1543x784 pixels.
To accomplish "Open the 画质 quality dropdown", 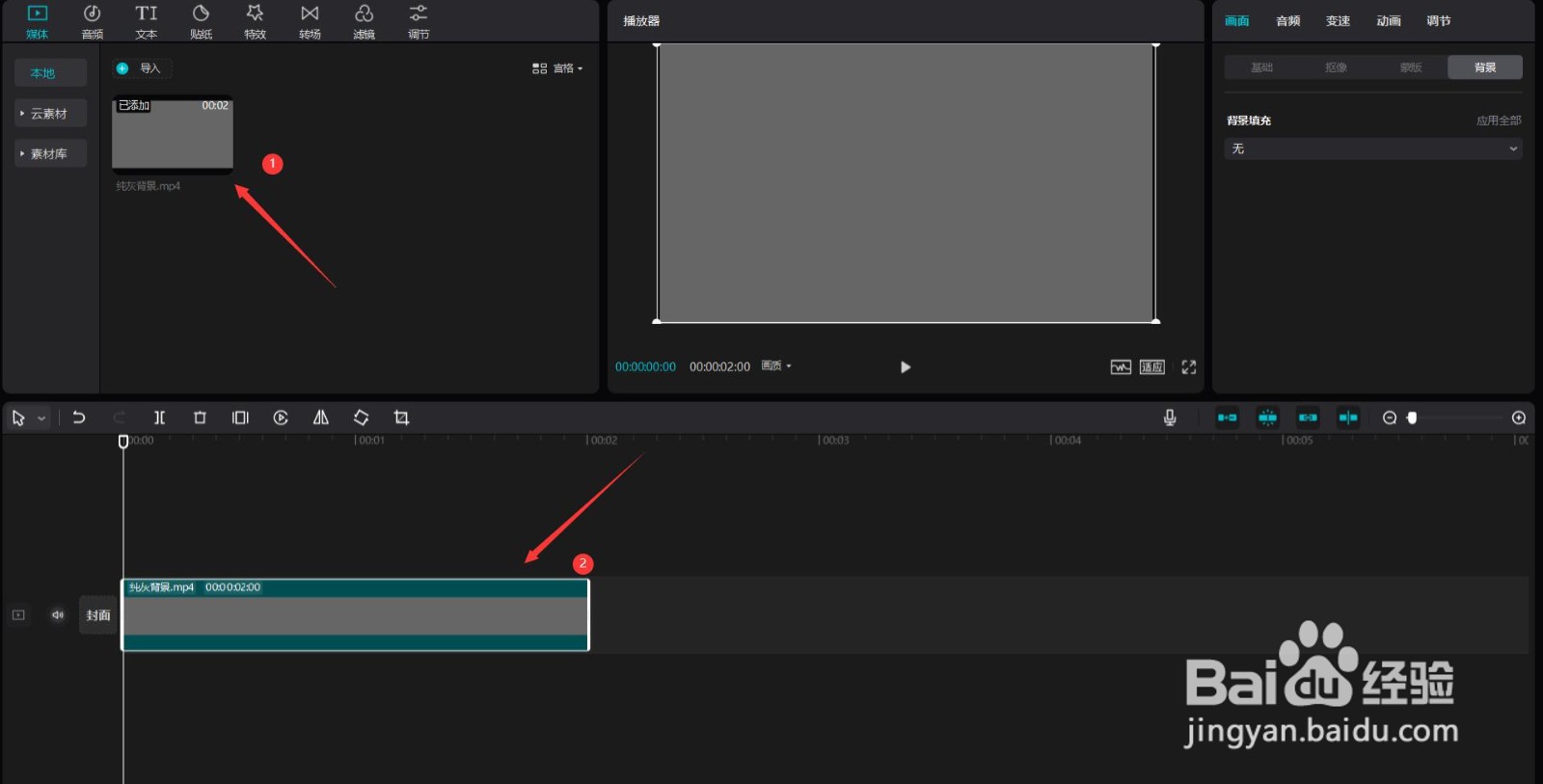I will point(776,366).
